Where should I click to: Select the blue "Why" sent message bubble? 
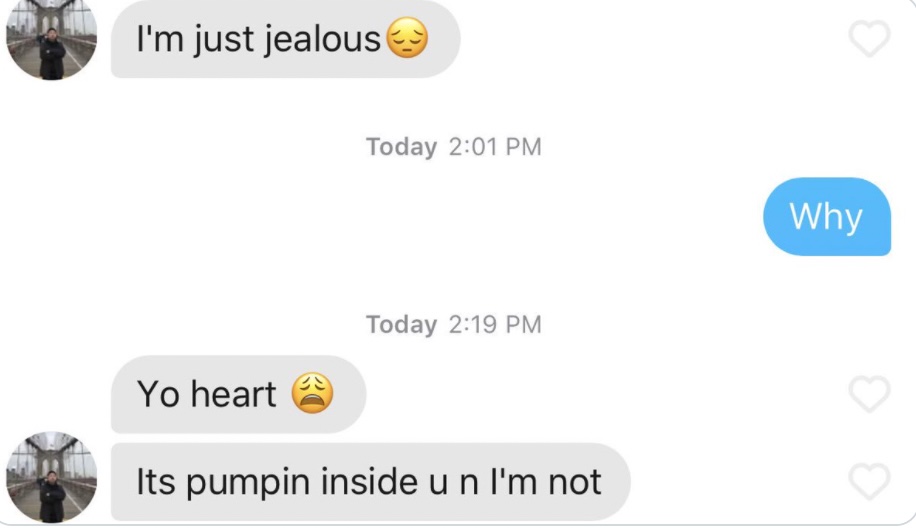click(x=827, y=217)
